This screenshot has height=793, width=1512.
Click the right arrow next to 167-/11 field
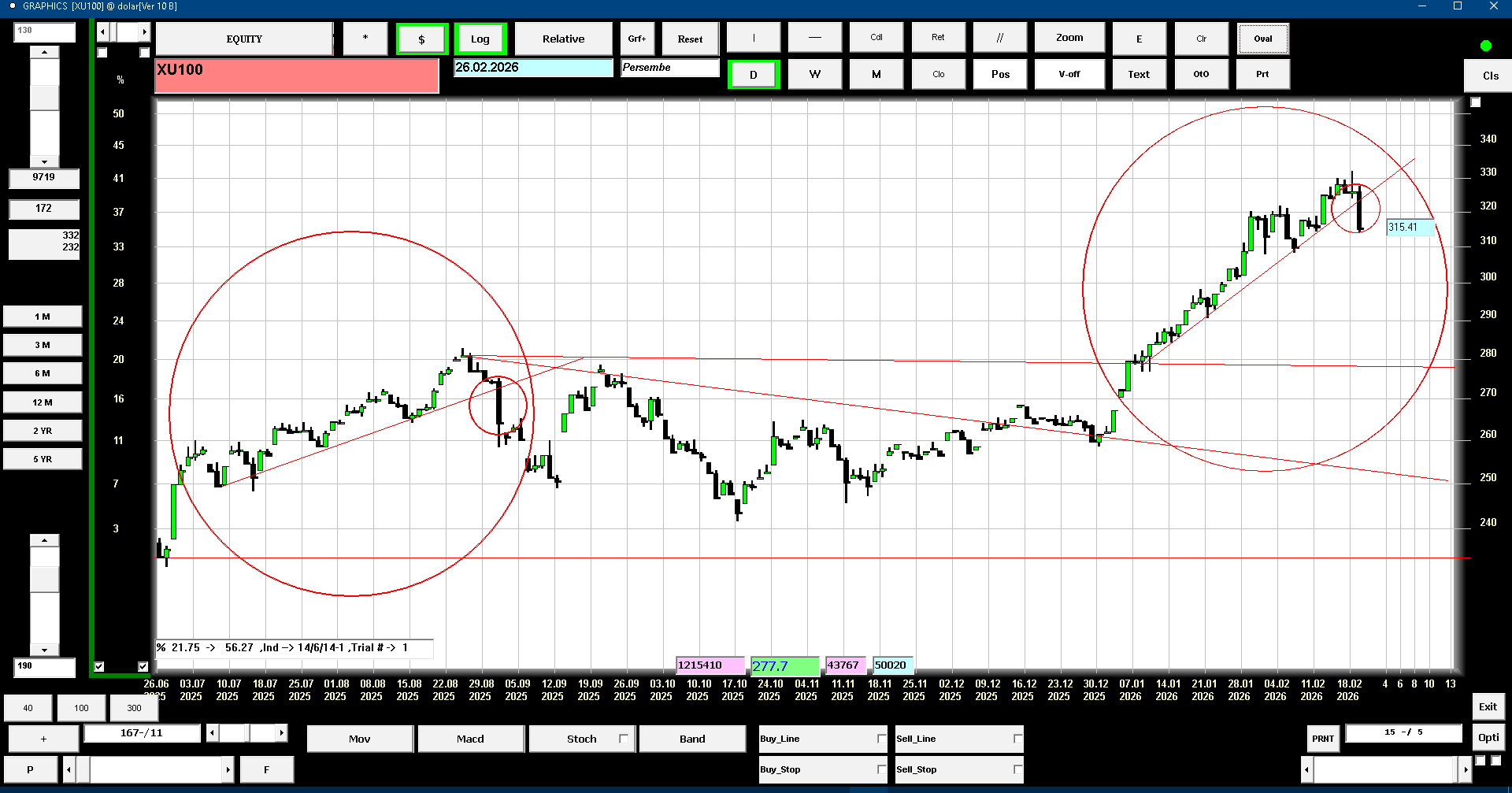[x=281, y=733]
